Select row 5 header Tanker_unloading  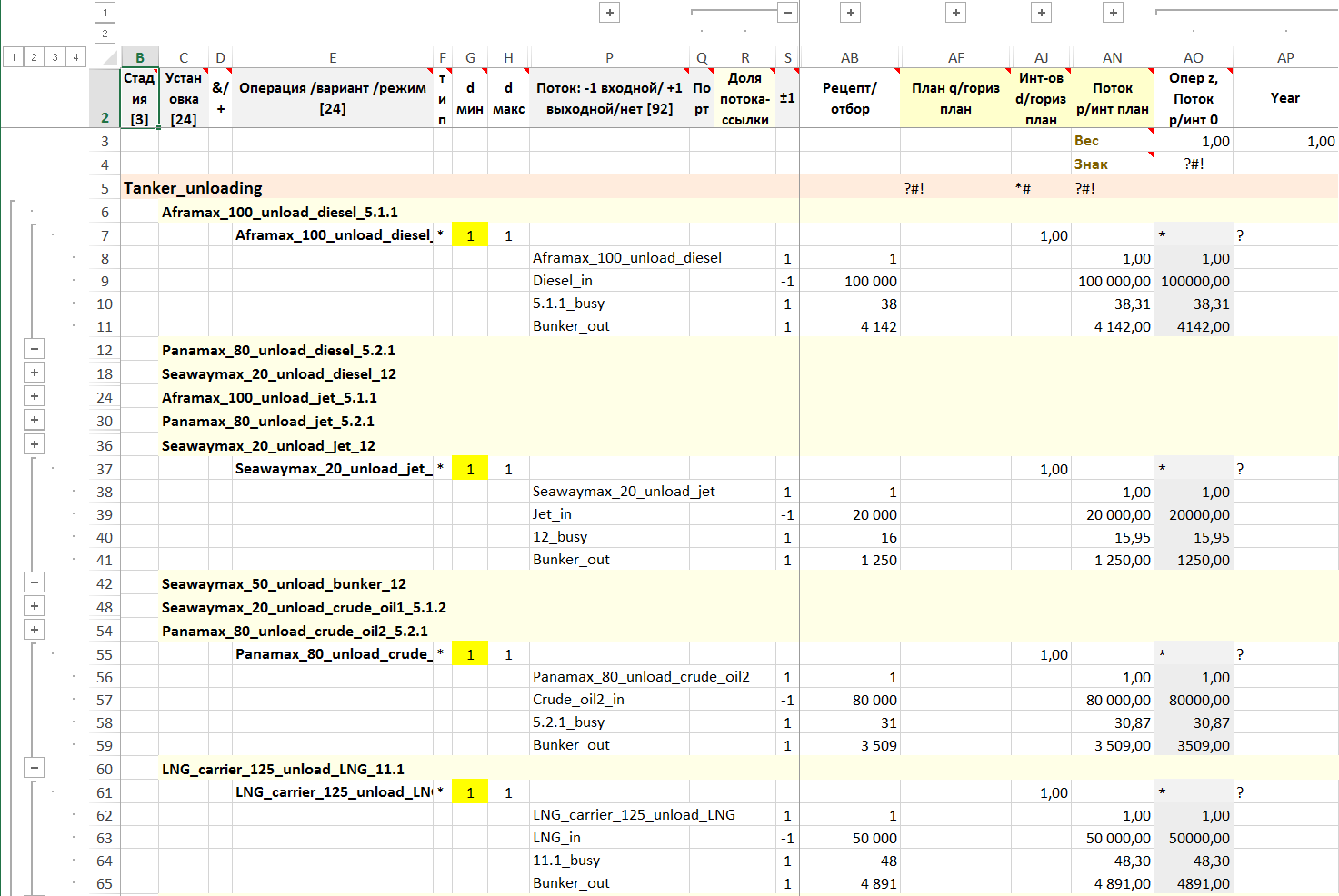(x=105, y=188)
